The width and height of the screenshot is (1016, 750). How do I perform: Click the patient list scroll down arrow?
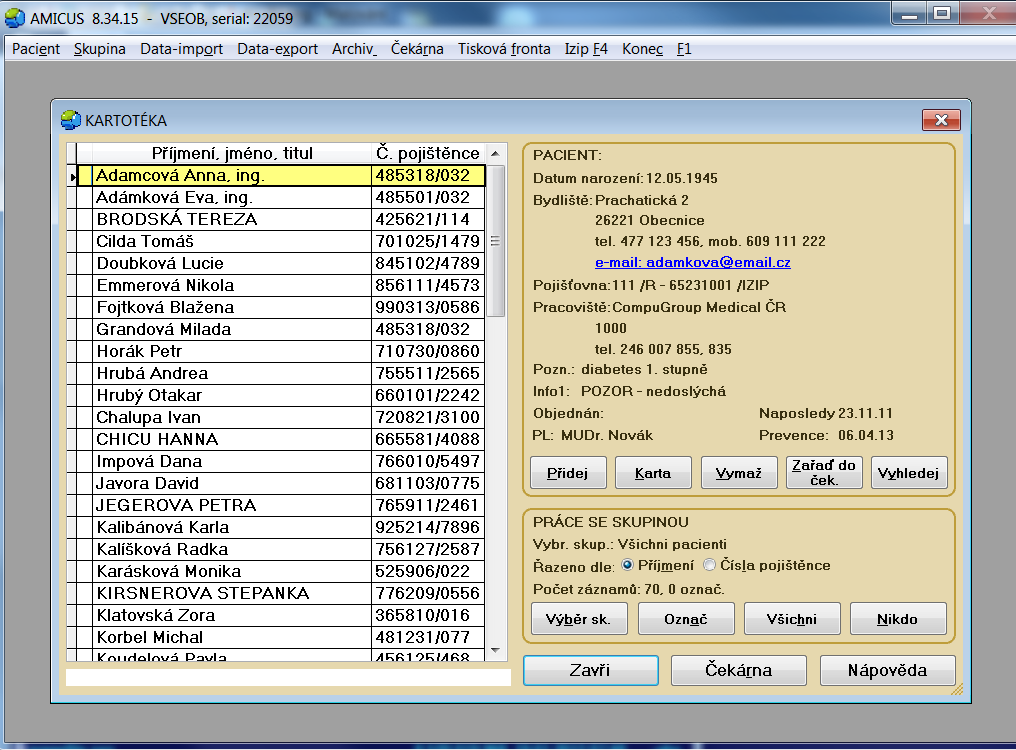point(495,650)
